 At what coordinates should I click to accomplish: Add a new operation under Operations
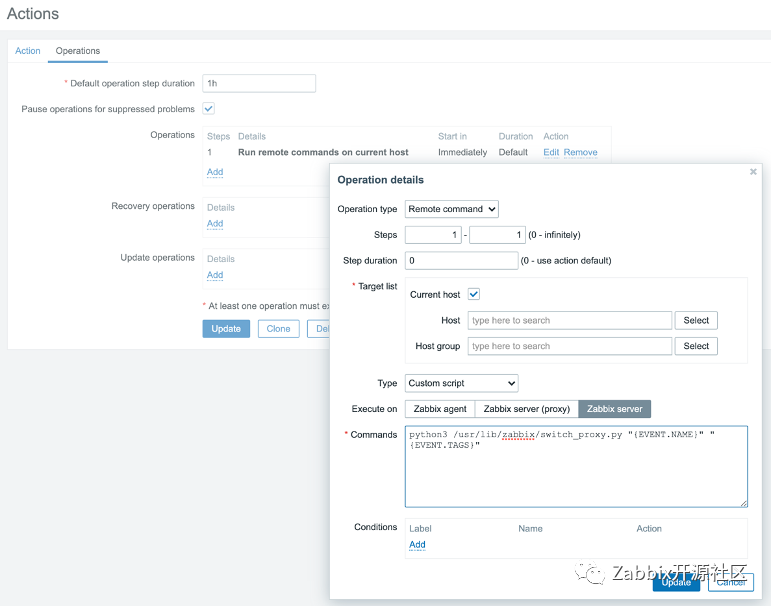(x=215, y=172)
